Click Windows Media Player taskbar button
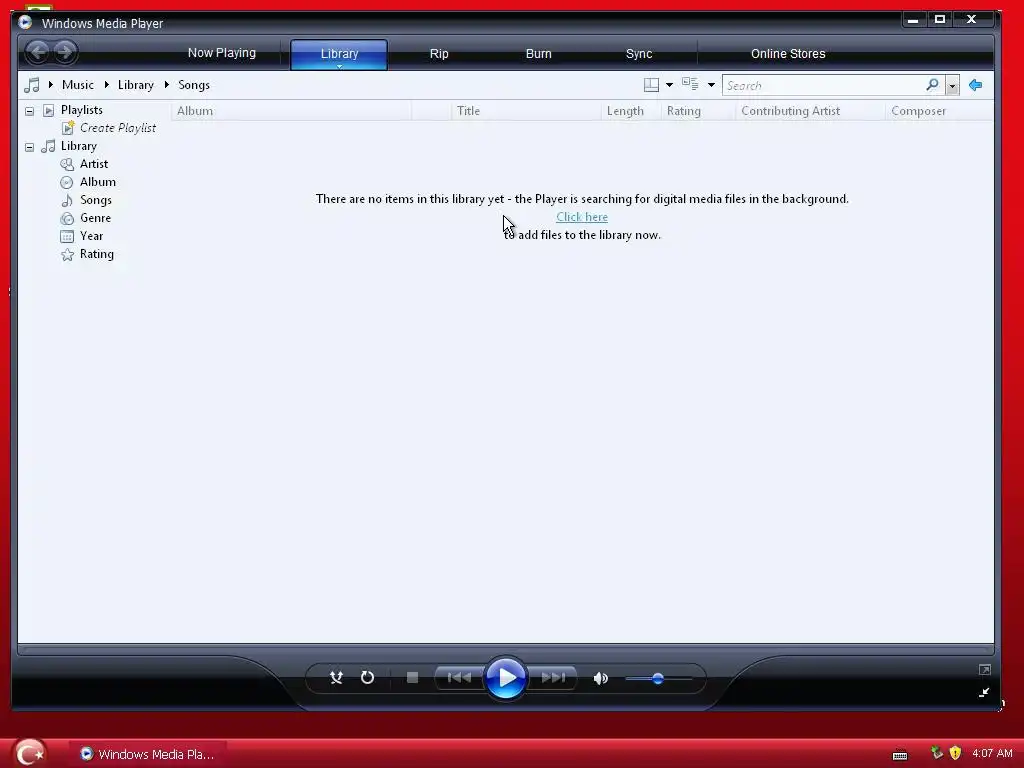 point(148,754)
